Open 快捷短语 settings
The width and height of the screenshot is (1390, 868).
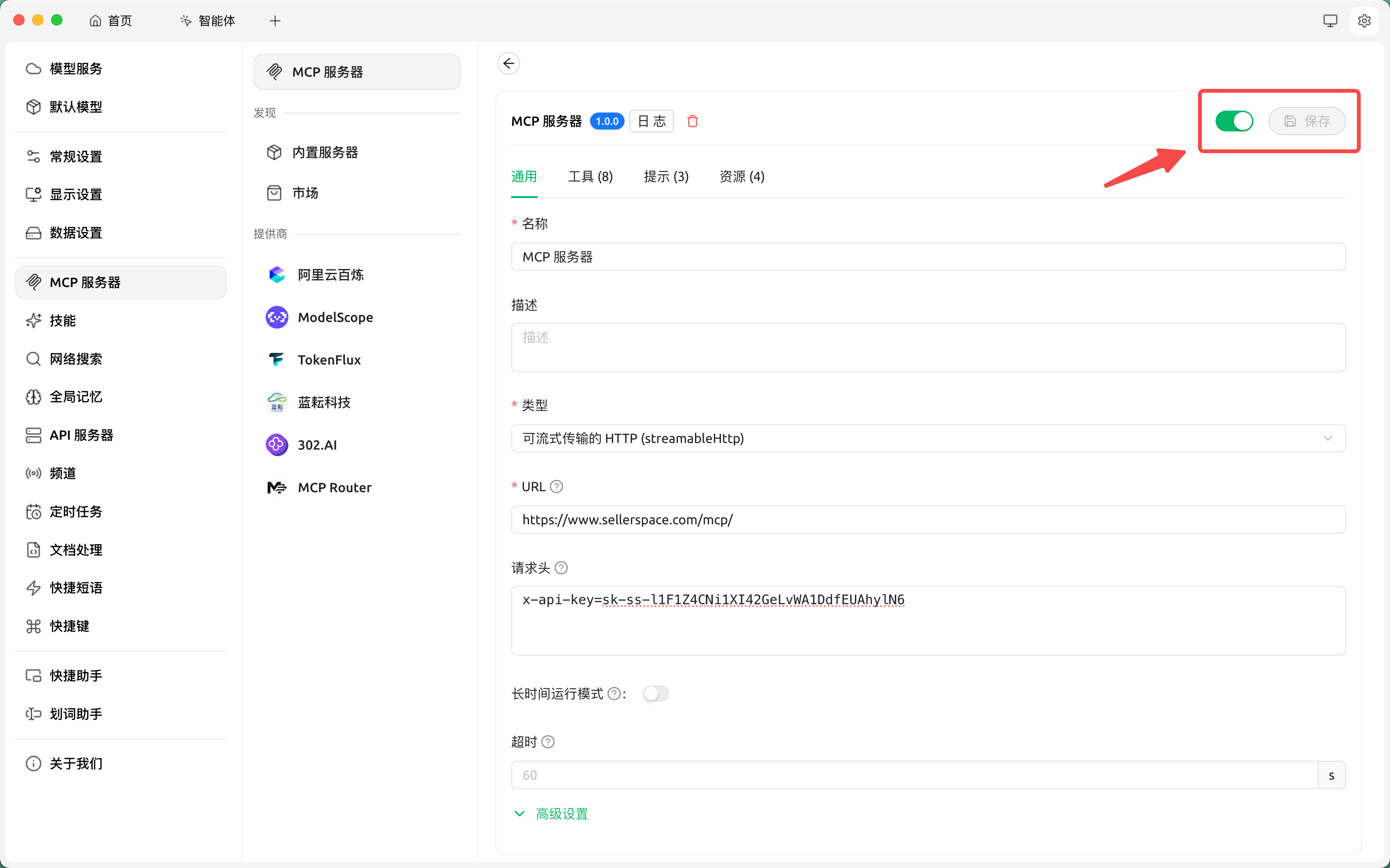[121, 588]
